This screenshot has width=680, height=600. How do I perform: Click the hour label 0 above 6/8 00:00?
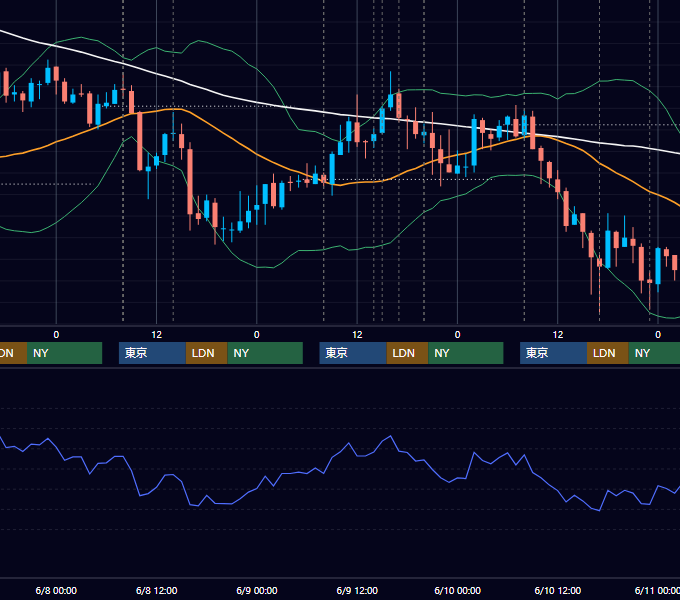click(x=56, y=335)
